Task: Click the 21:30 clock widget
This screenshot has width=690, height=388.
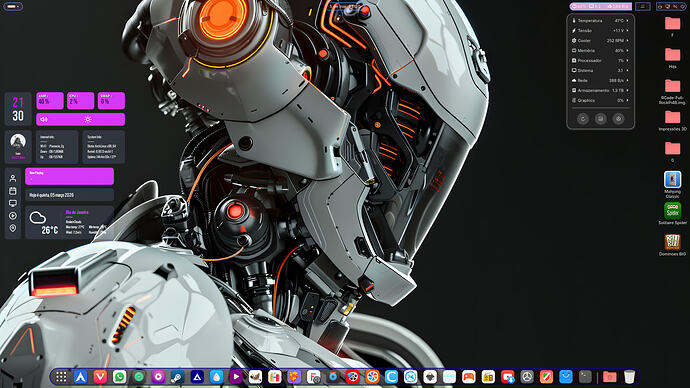Action: [x=18, y=109]
